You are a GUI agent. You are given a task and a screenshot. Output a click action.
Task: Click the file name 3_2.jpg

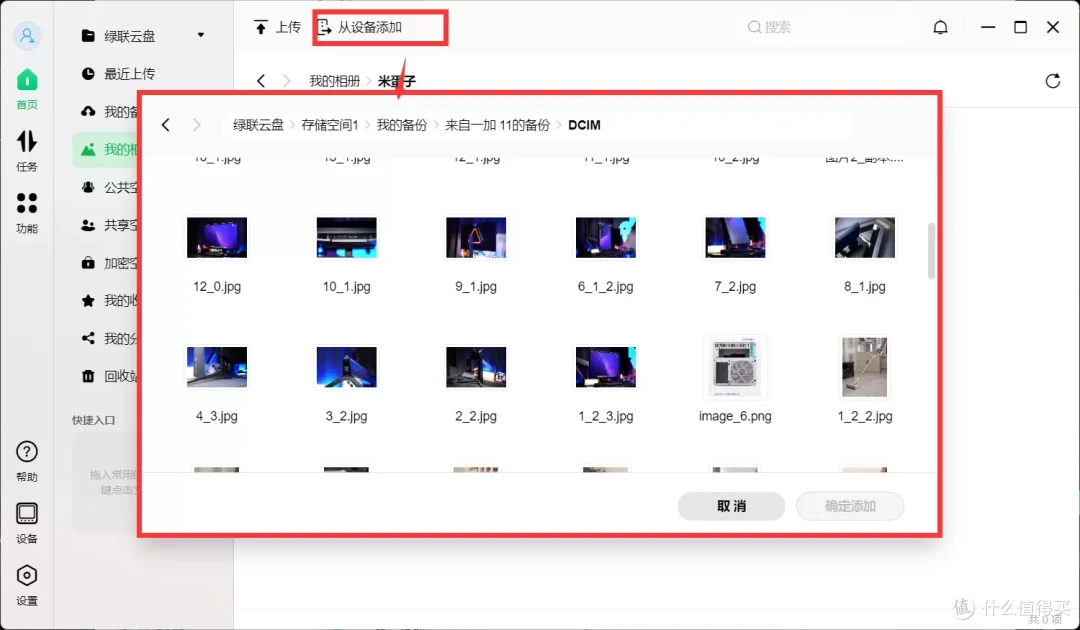pyautogui.click(x=346, y=416)
